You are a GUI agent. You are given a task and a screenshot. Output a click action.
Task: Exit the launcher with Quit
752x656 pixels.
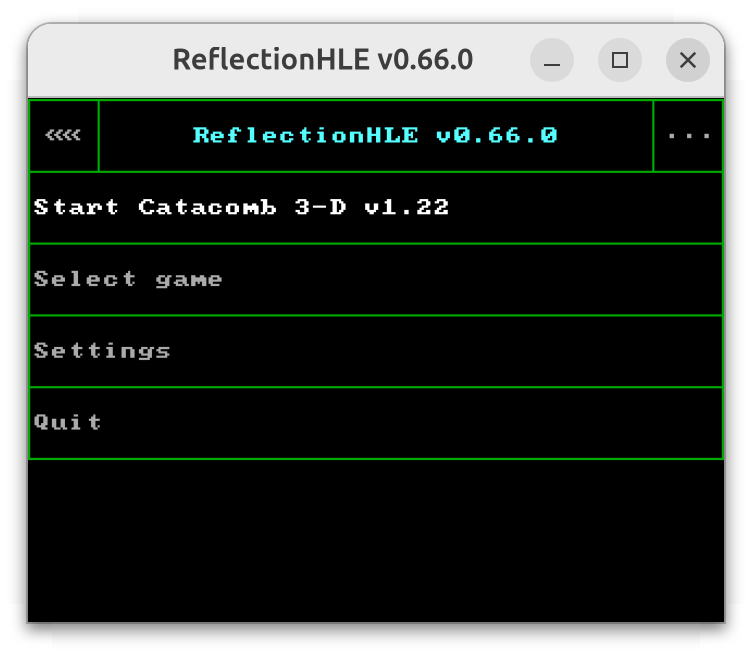click(376, 423)
